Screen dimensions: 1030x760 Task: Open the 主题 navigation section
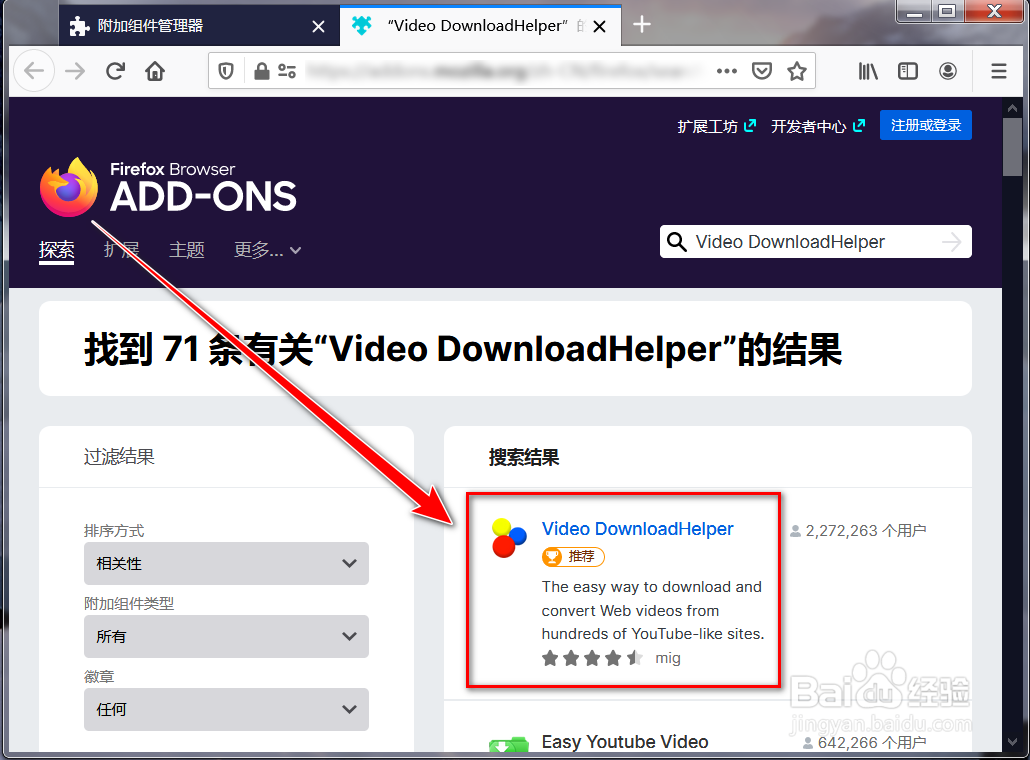187,250
